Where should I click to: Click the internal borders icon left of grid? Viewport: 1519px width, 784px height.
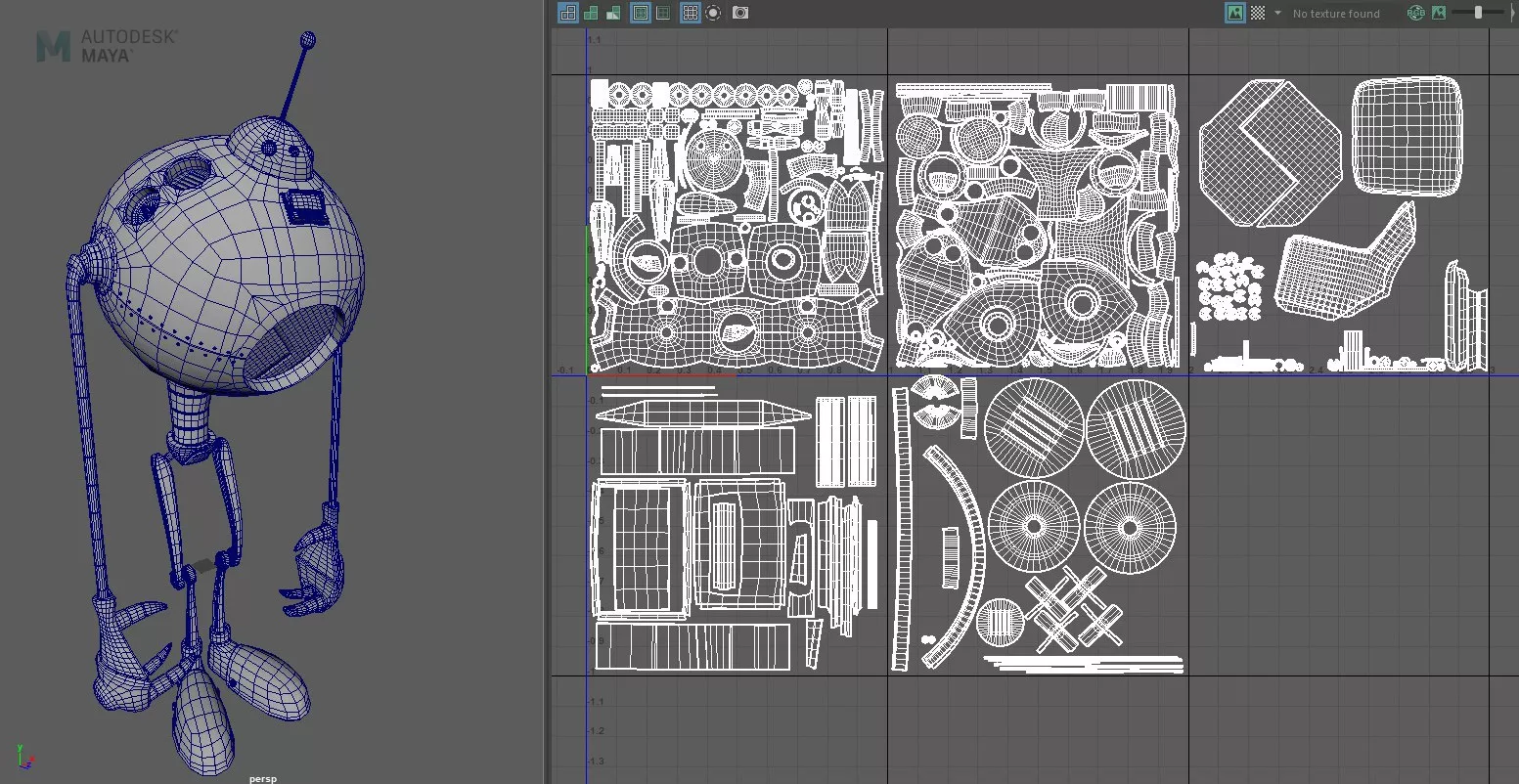(663, 13)
